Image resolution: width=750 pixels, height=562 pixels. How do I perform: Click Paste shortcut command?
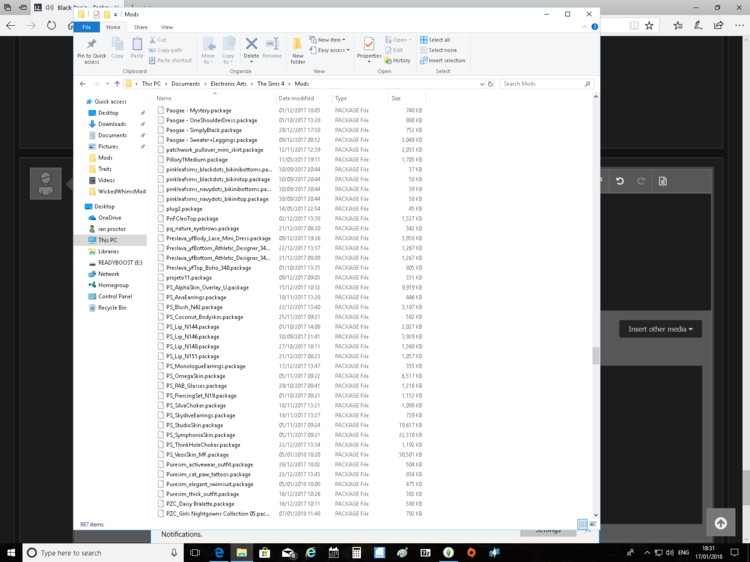(170, 61)
